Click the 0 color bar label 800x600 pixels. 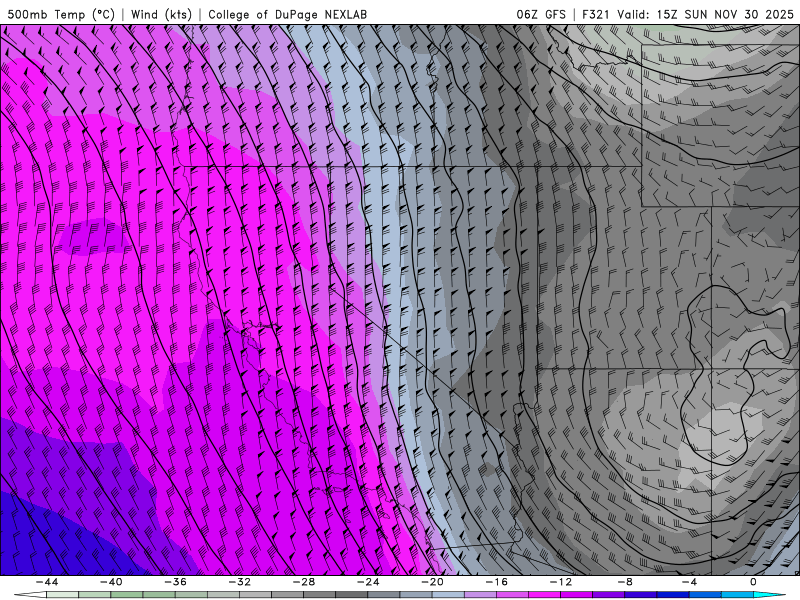click(754, 582)
